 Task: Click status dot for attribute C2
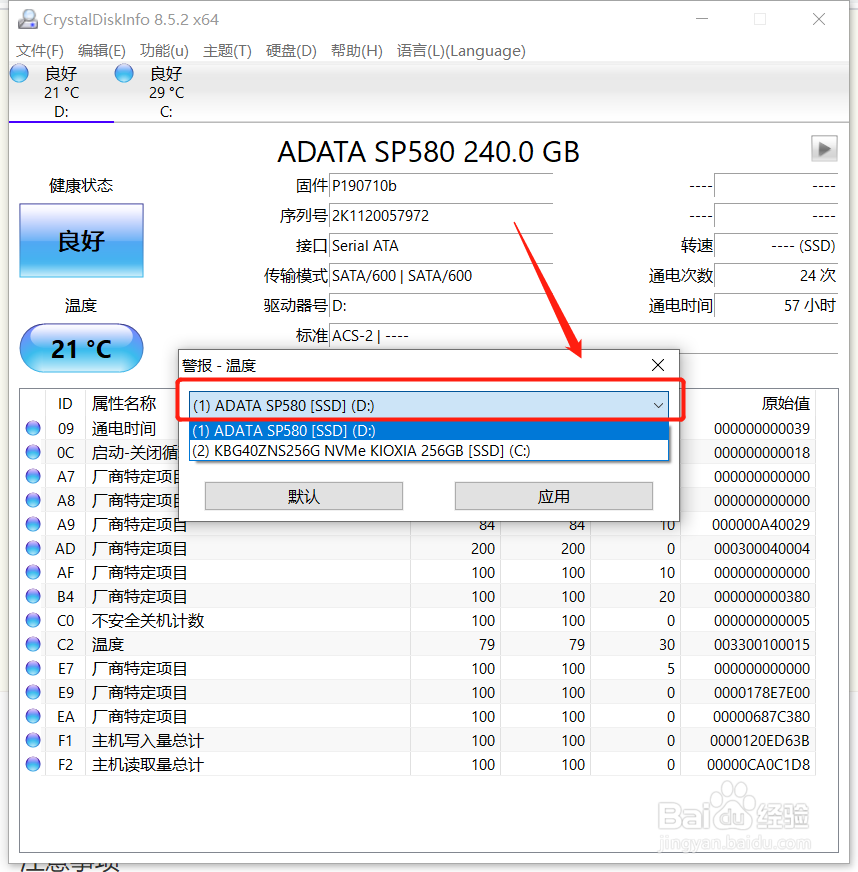tap(33, 643)
